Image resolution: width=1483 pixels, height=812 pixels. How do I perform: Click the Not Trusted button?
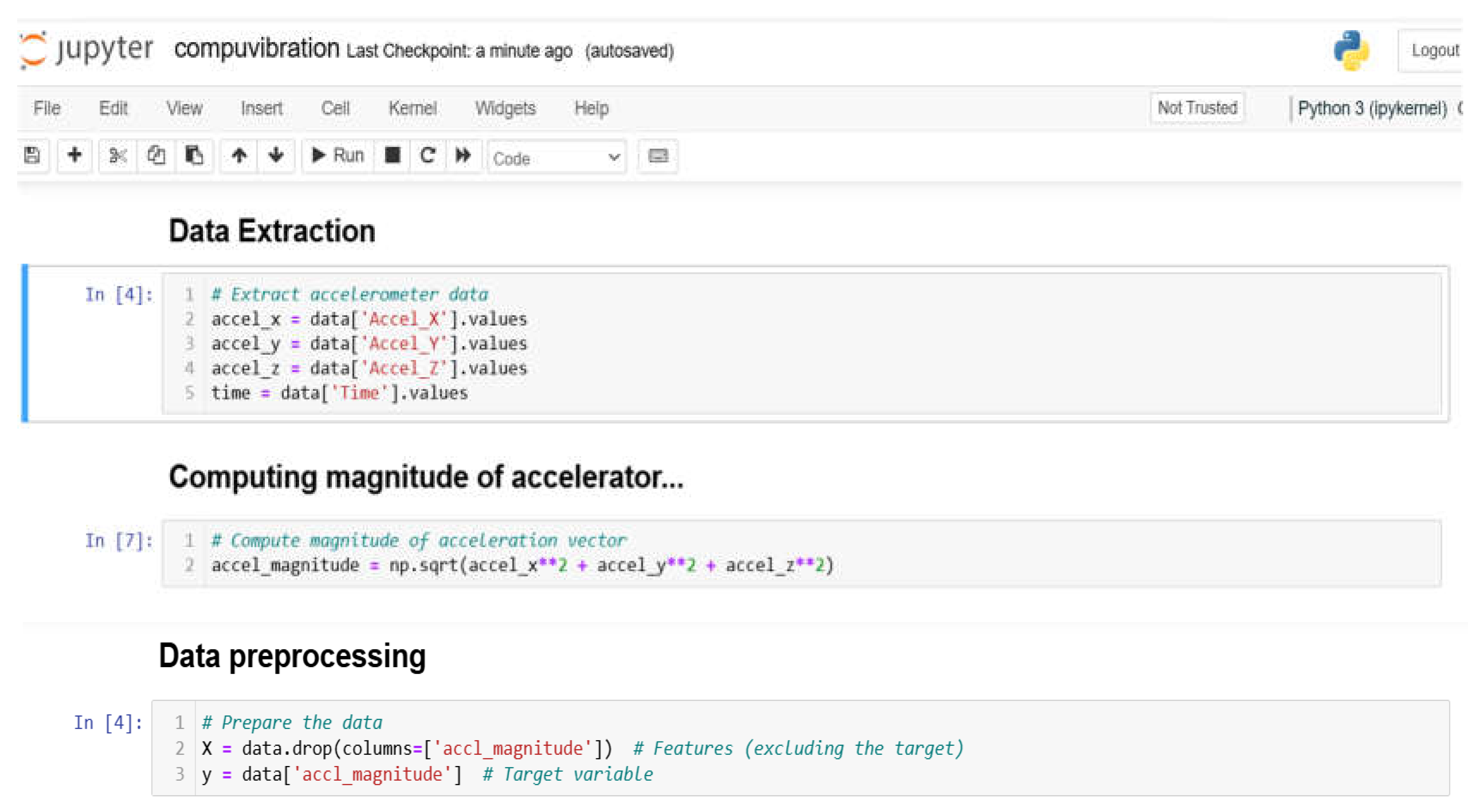point(1197,108)
